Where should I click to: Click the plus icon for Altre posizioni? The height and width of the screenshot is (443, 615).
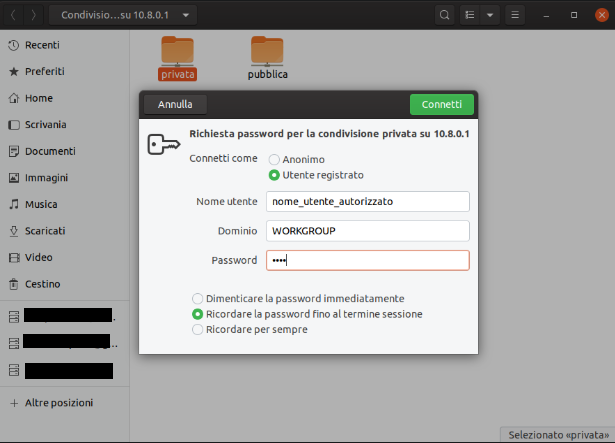pos(14,403)
